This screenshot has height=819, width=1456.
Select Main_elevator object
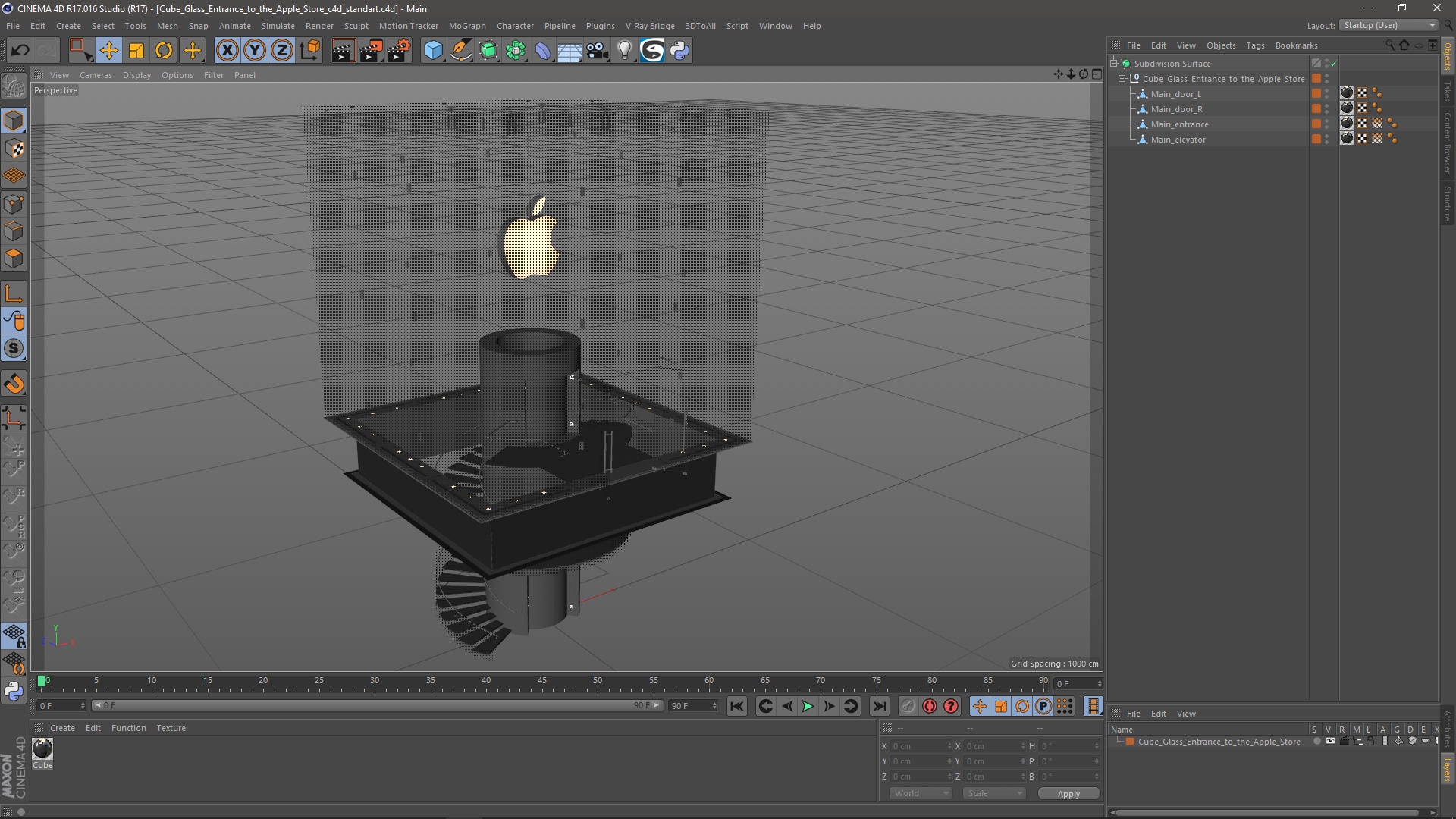pos(1178,140)
